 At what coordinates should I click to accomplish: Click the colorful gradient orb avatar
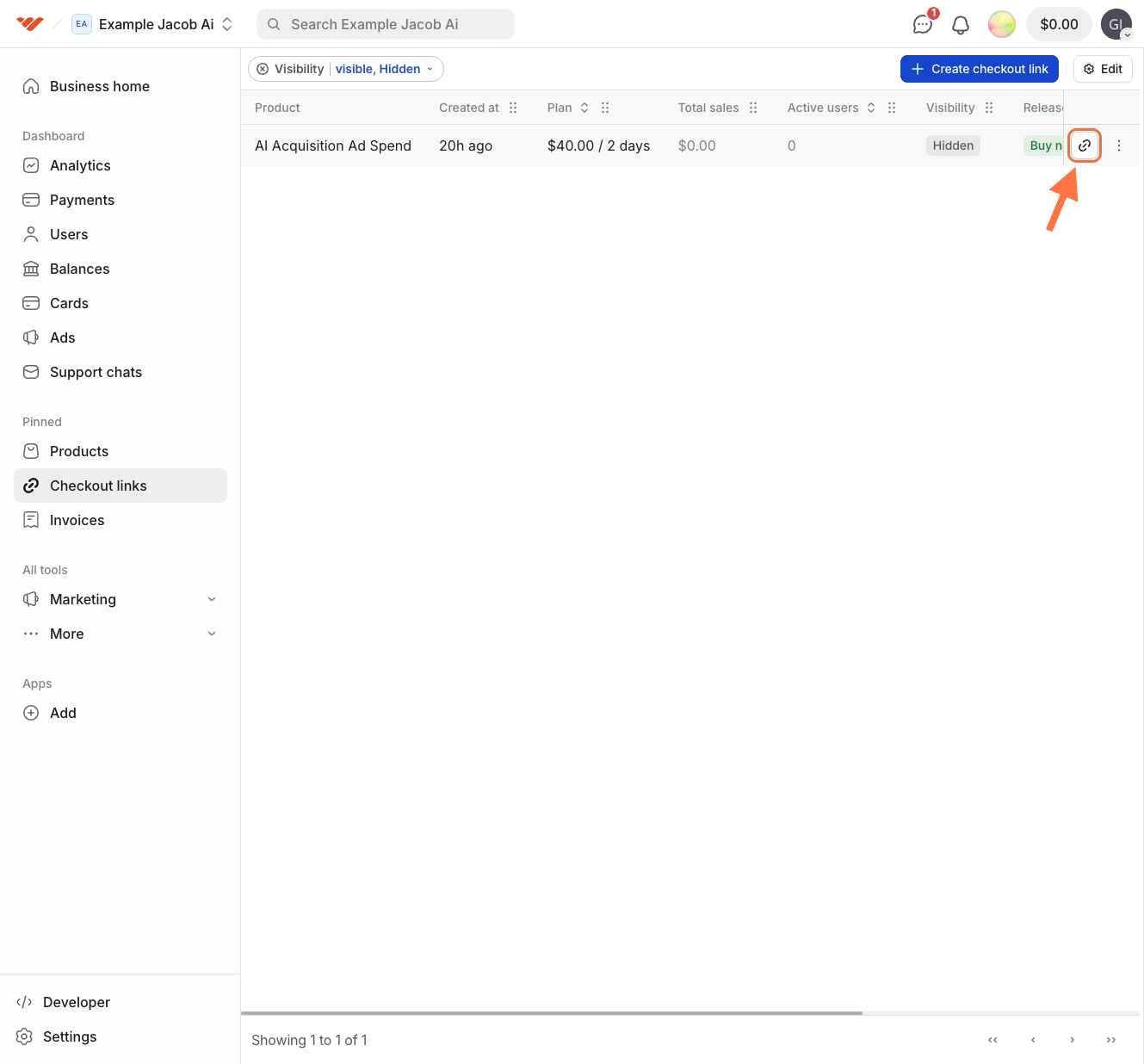pos(1002,24)
